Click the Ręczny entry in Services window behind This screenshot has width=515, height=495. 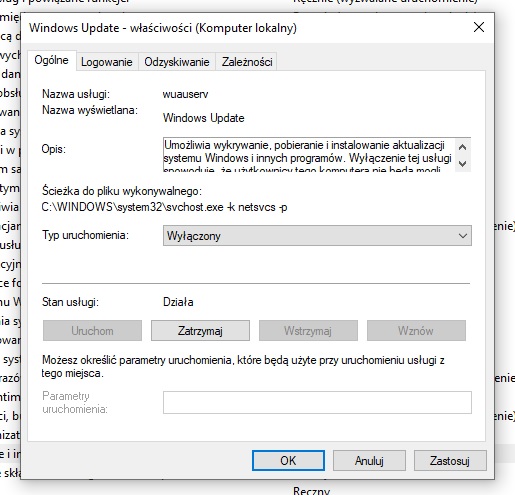click(312, 491)
